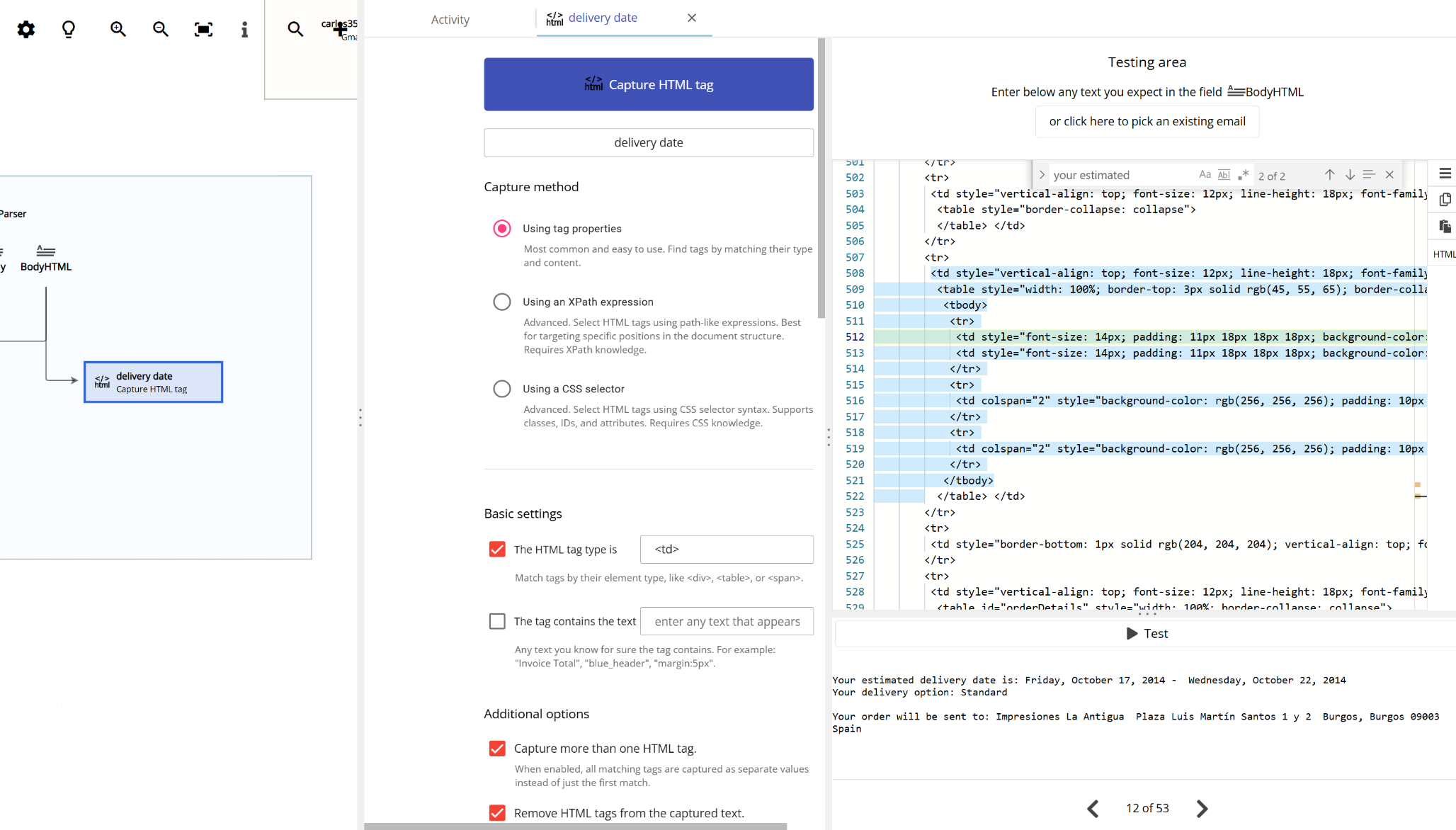Enable The tag contains the text option
The image size is (1456, 830).
[497, 621]
